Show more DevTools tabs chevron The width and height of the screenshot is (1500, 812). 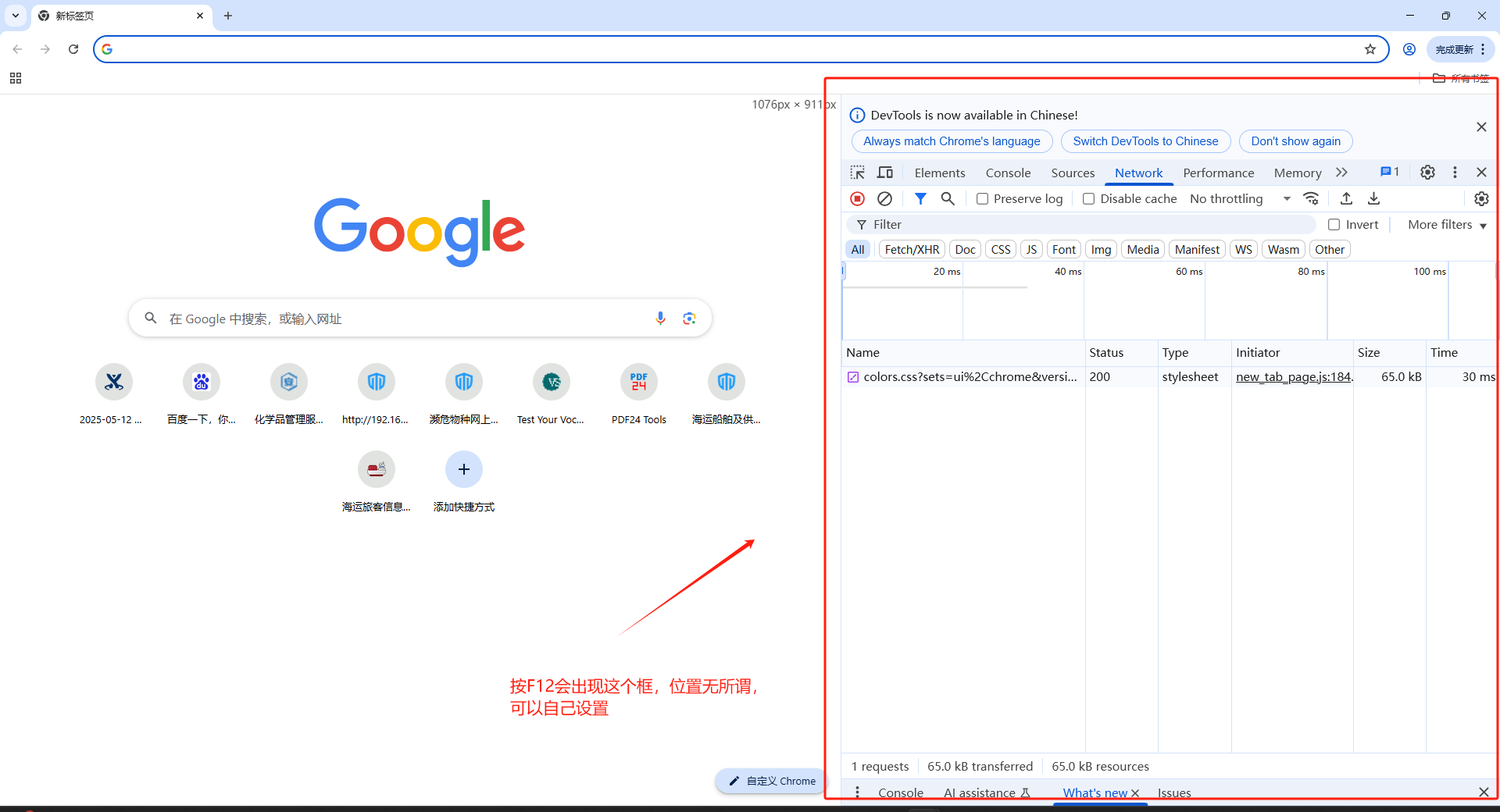(x=1341, y=173)
